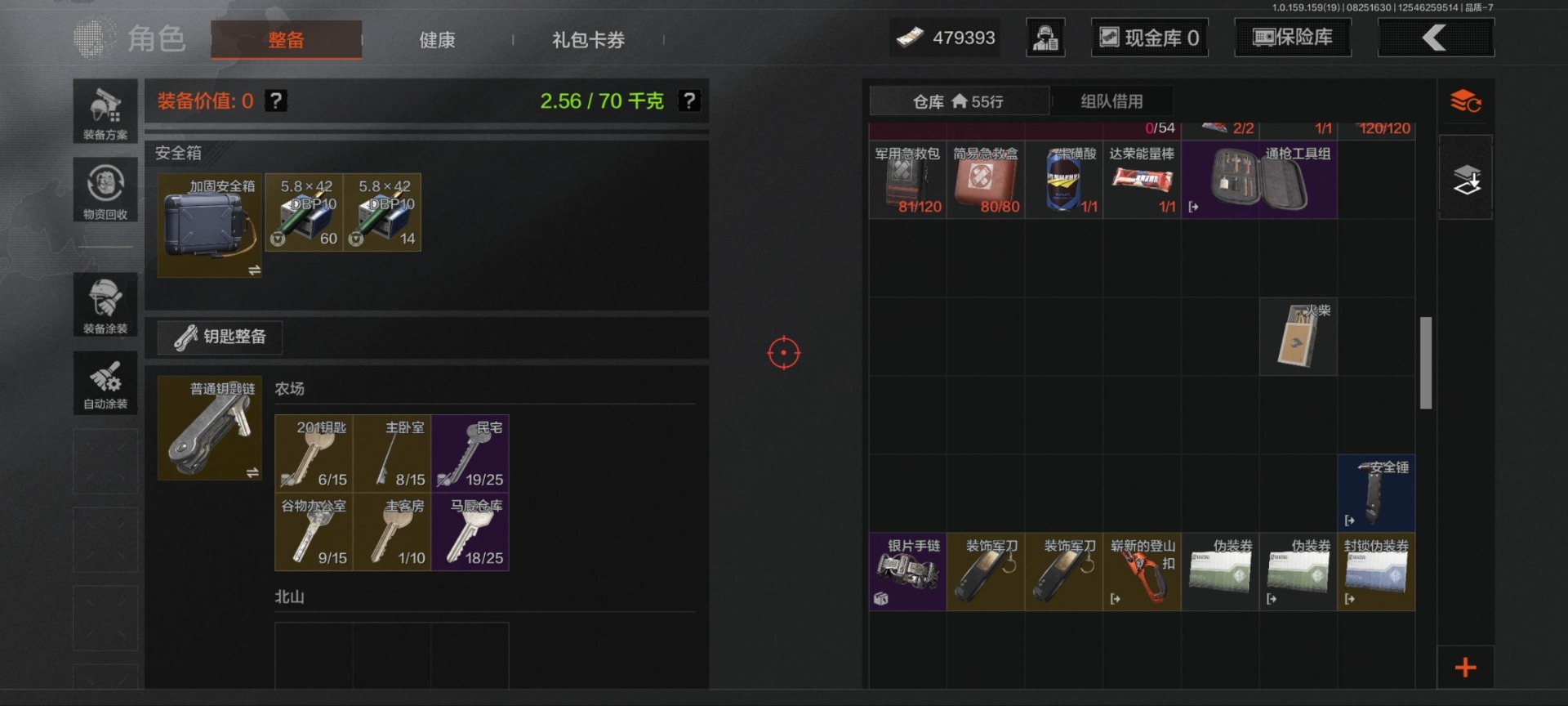Click the stash vertical scrollbar handle

pos(1426,362)
